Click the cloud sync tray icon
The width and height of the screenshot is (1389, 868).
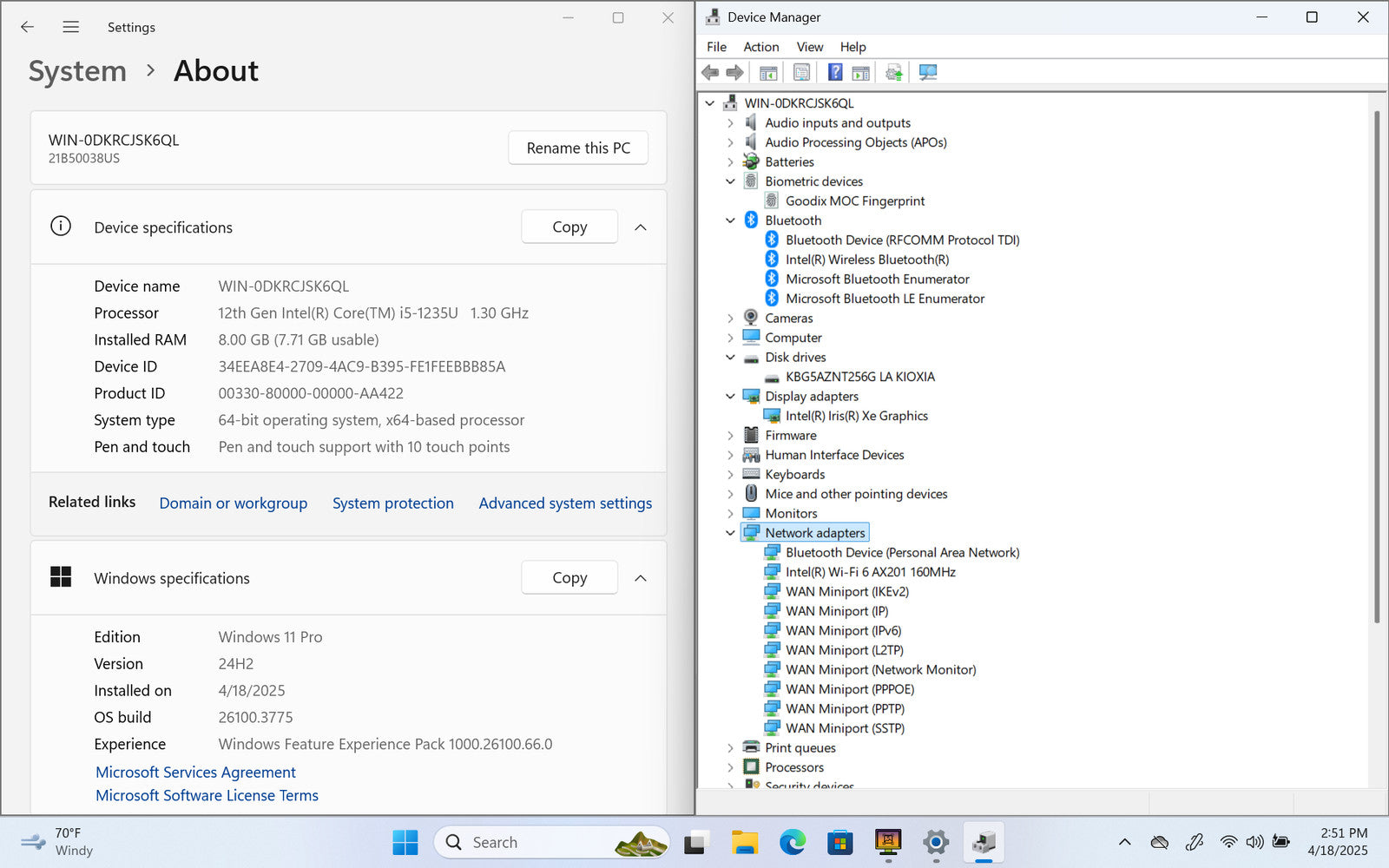[x=1159, y=842]
